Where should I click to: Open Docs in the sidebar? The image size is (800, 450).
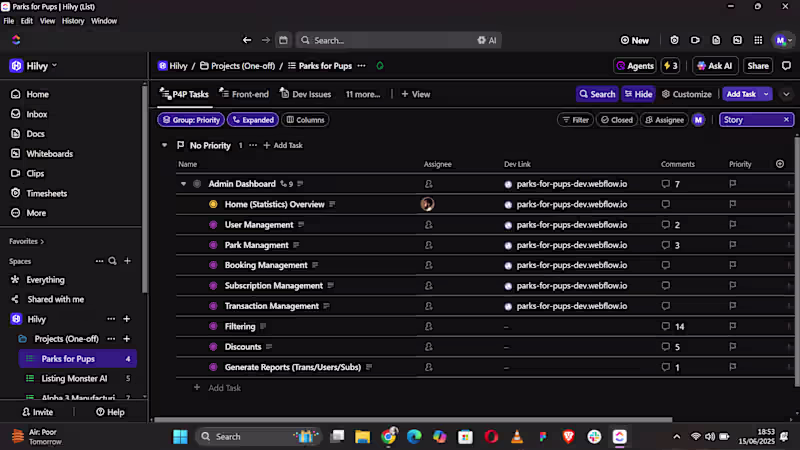point(35,134)
